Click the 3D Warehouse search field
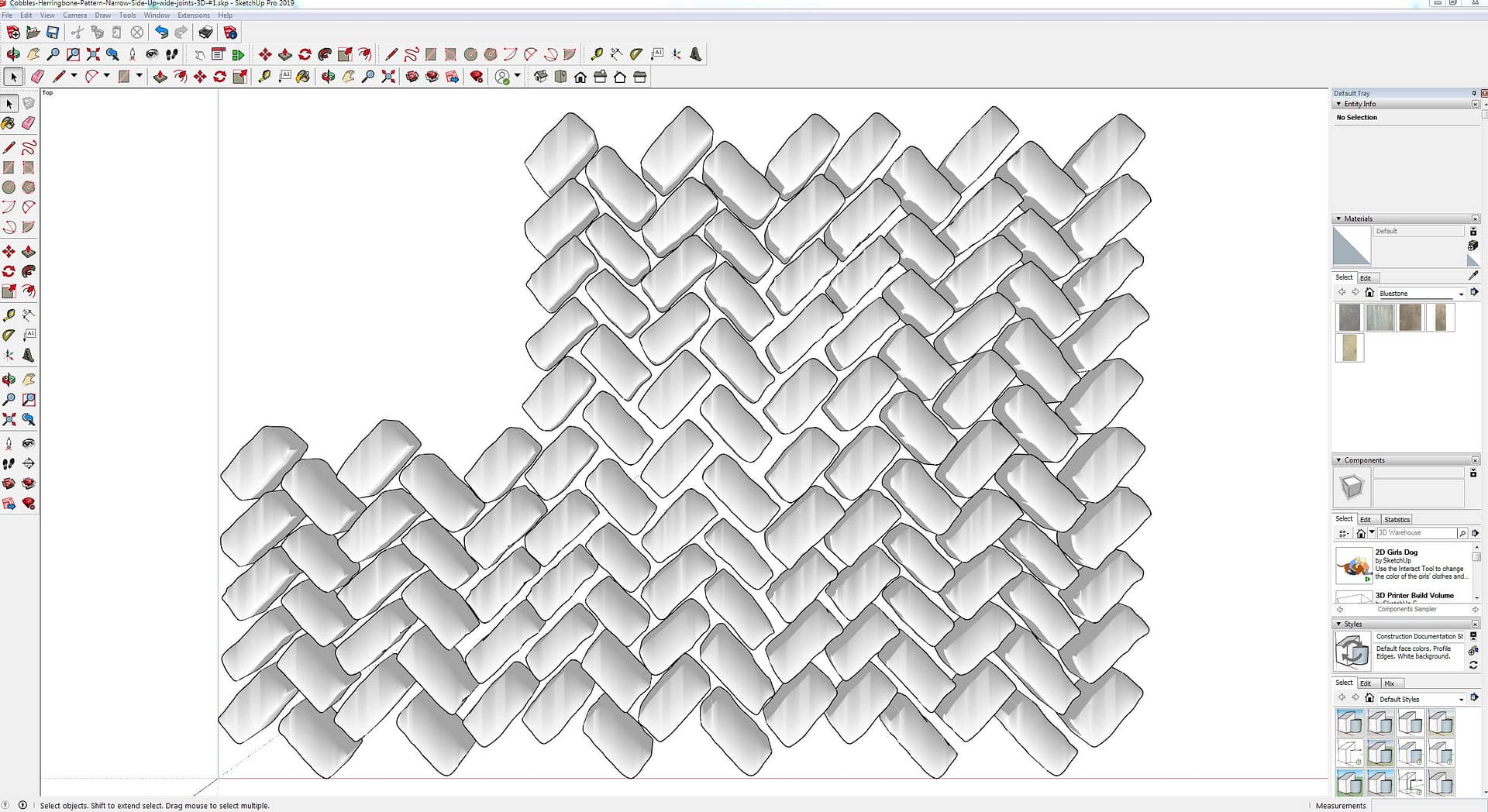1488x812 pixels. coord(1415,533)
